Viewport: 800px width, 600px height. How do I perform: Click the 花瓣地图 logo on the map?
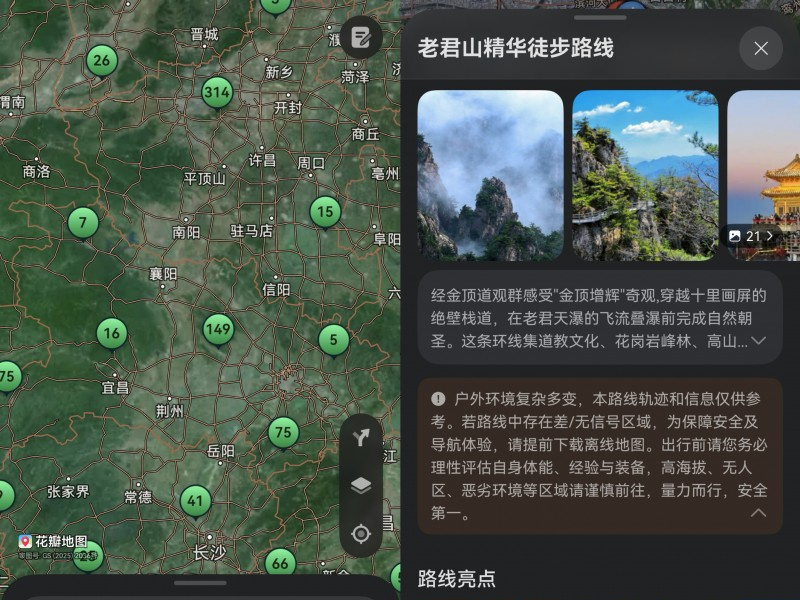[53, 541]
